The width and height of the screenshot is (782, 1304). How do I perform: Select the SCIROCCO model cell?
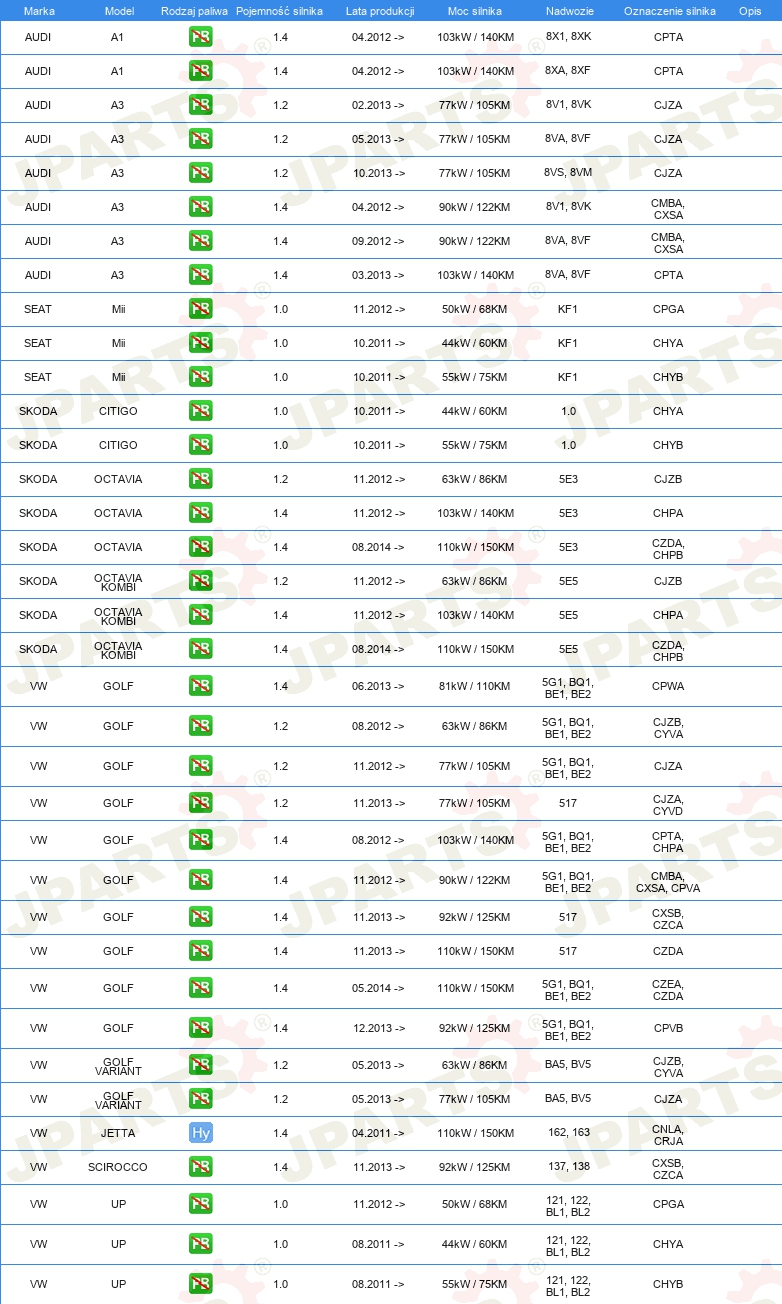pos(118,1167)
